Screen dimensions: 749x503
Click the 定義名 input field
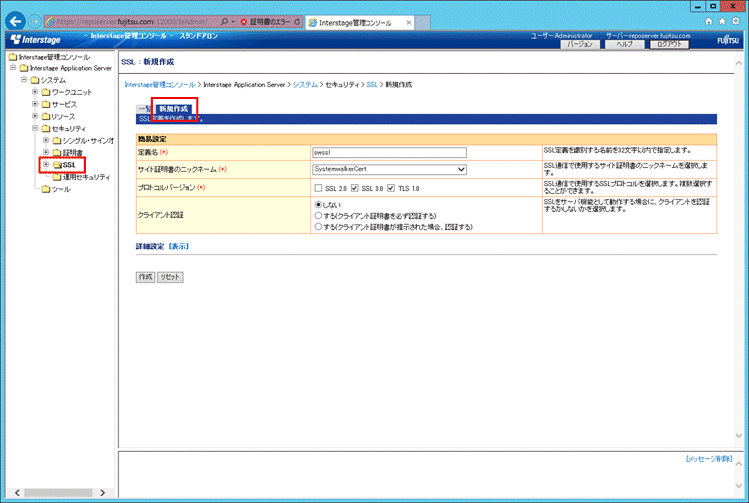[389, 152]
